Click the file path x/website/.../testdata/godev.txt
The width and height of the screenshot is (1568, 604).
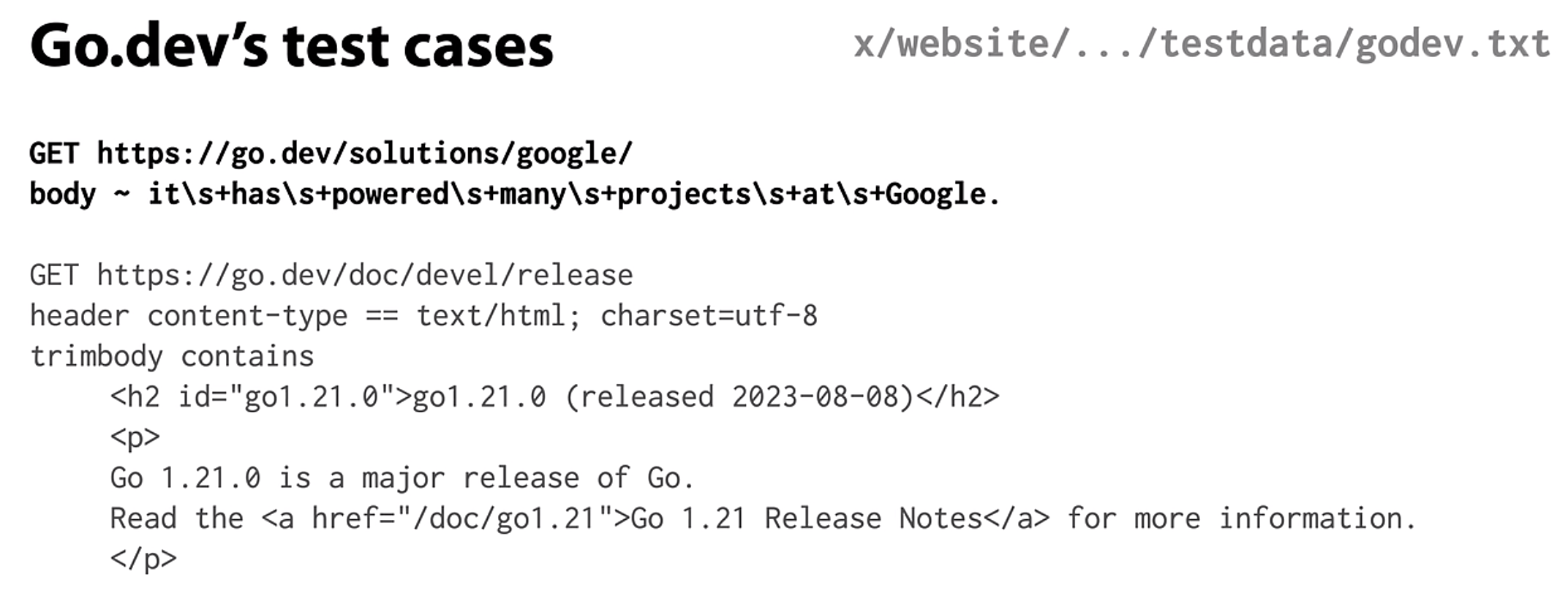tap(1201, 44)
